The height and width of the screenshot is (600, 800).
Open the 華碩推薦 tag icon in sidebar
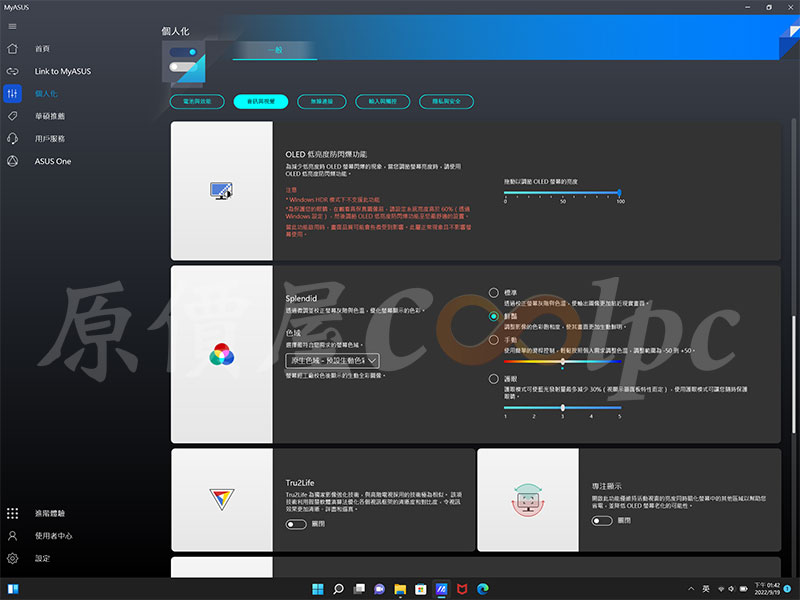pos(12,116)
